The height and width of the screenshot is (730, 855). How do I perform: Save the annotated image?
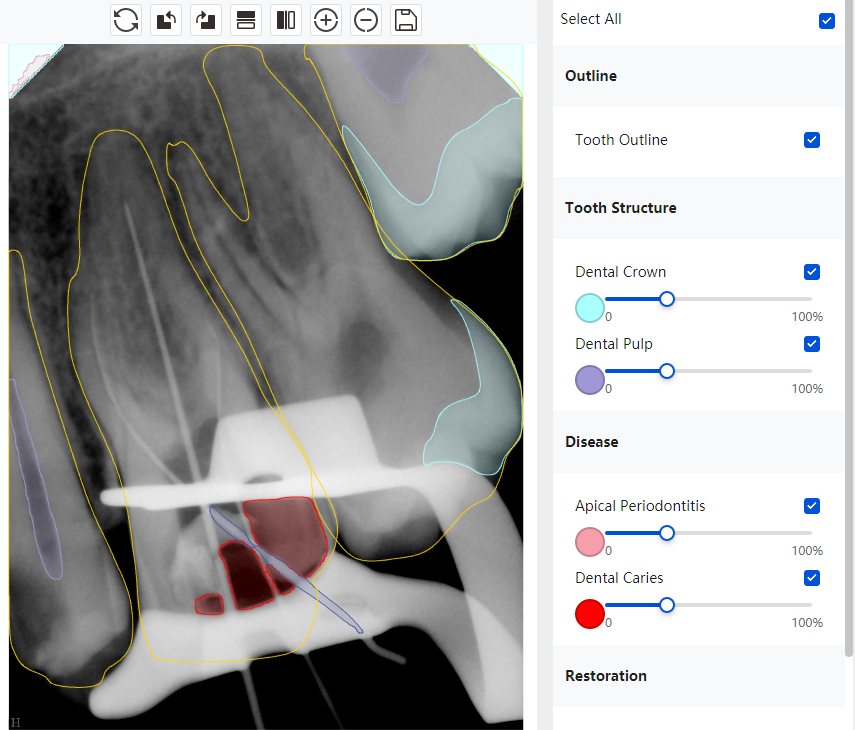406,21
